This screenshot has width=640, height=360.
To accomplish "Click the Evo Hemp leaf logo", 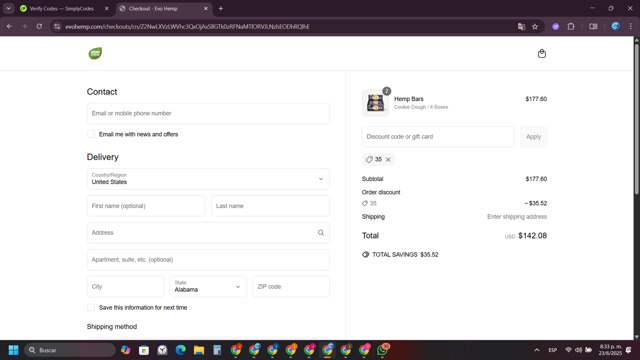I will (x=95, y=53).
